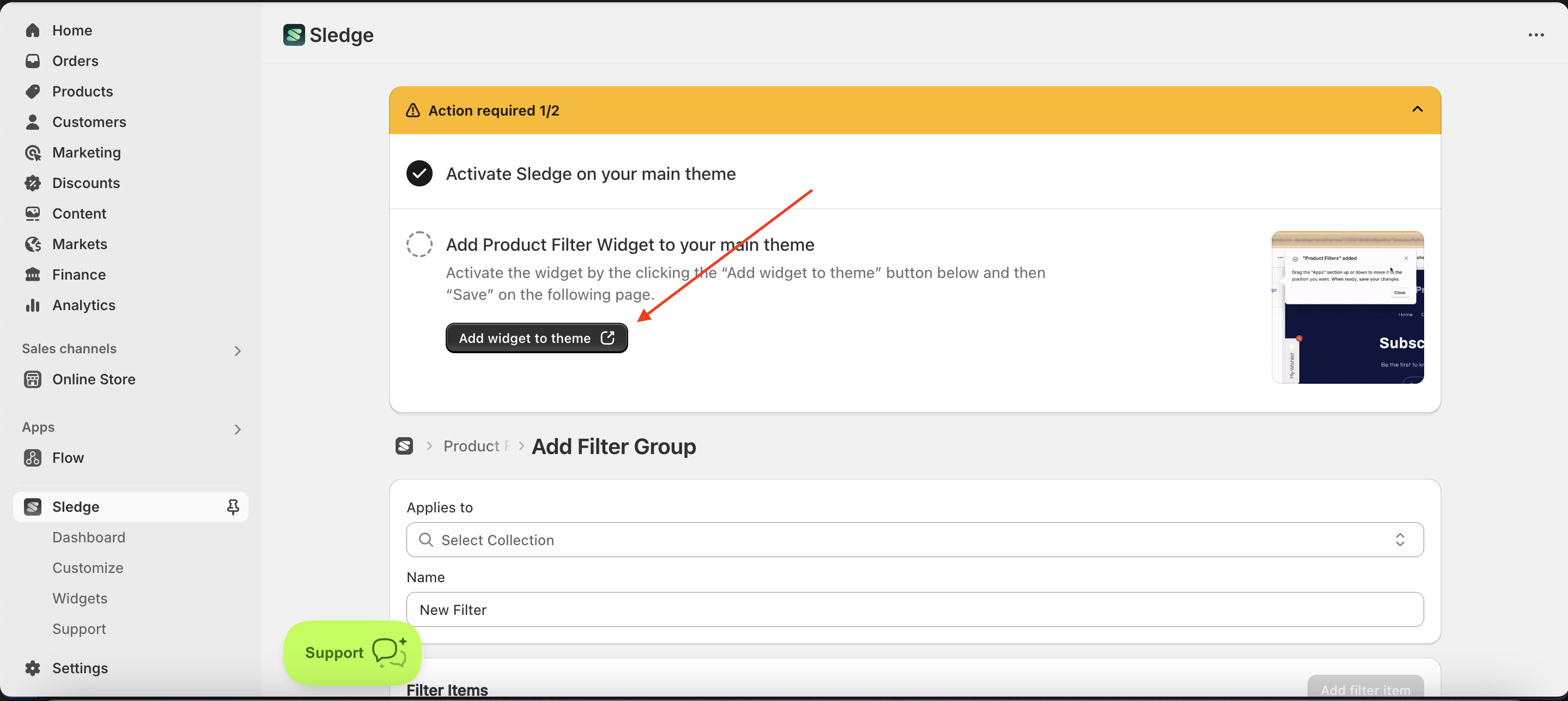The width and height of the screenshot is (1568, 701).
Task: Click the Action required 1/2 banner title
Action: (494, 110)
